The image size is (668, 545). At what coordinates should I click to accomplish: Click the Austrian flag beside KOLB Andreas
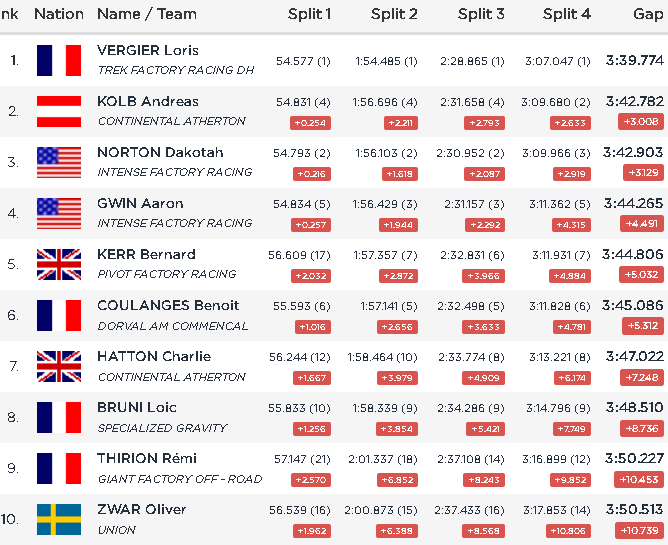[x=59, y=111]
